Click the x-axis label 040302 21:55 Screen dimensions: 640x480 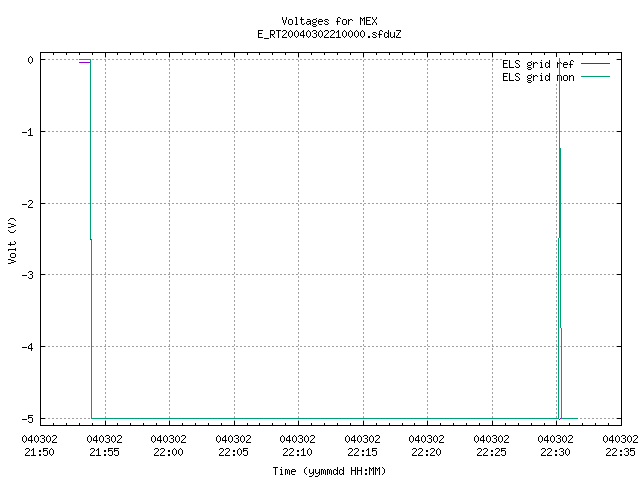point(104,446)
